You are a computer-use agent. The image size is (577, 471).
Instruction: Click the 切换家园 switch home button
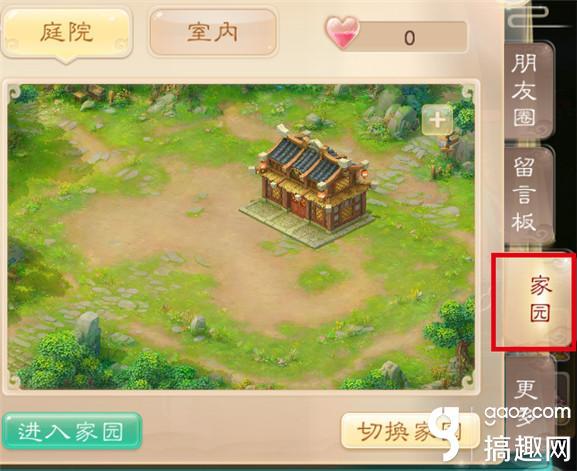[408, 431]
